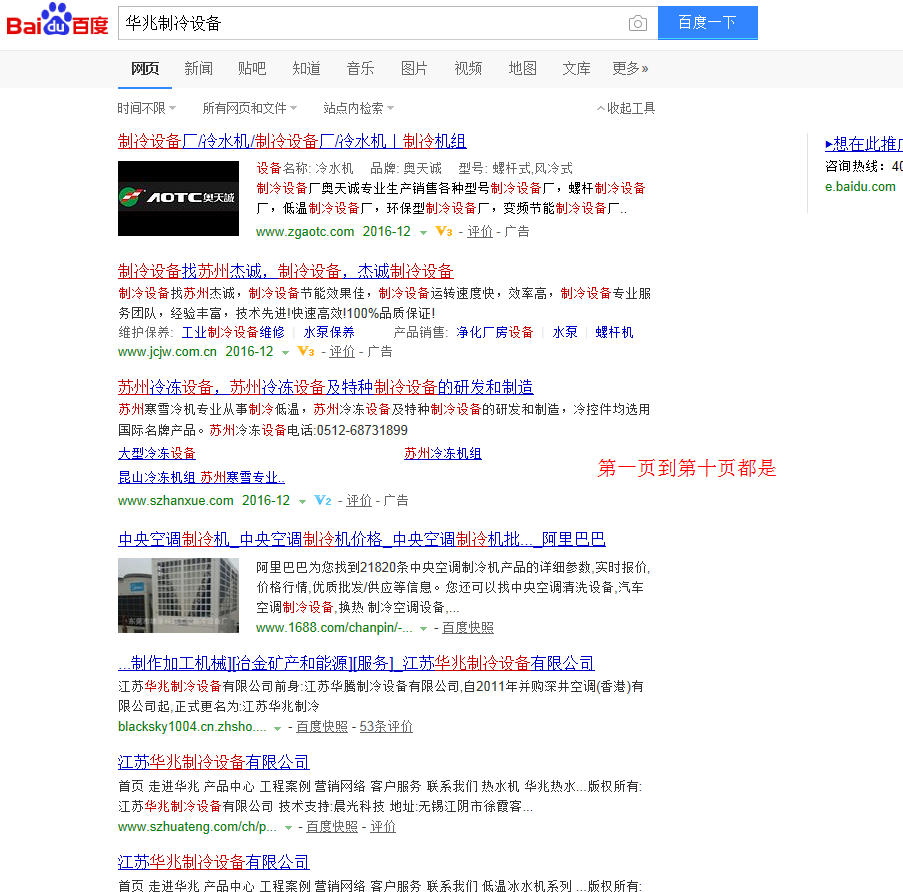Open camera image search icon

click(638, 24)
